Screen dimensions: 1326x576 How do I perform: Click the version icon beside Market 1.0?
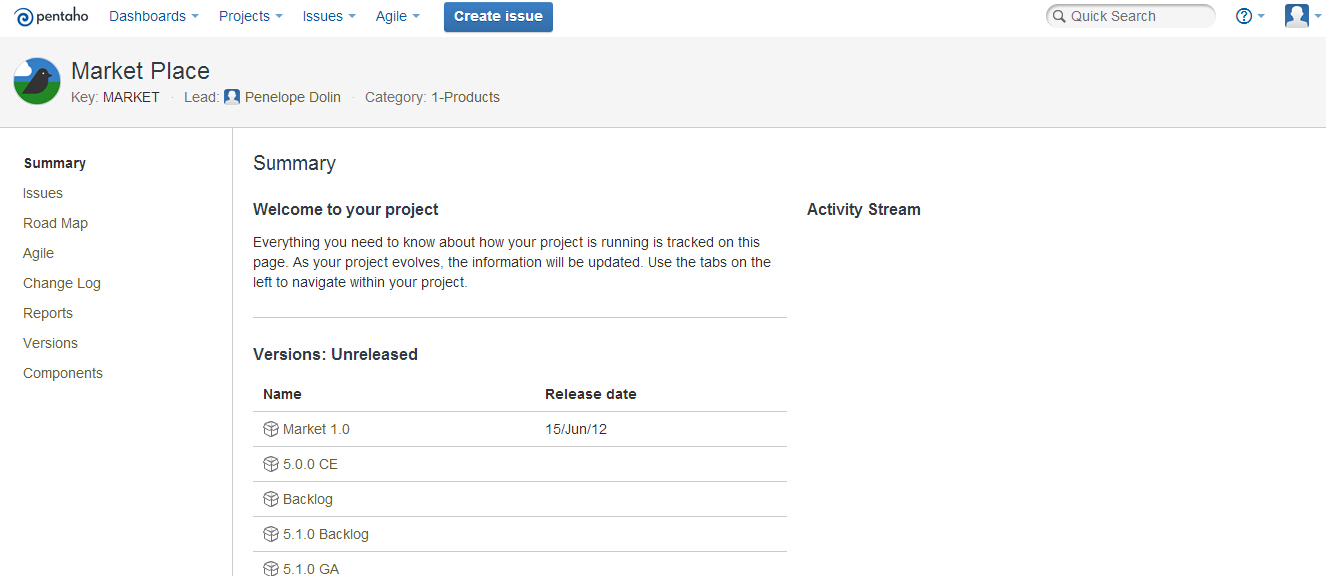pyautogui.click(x=270, y=429)
